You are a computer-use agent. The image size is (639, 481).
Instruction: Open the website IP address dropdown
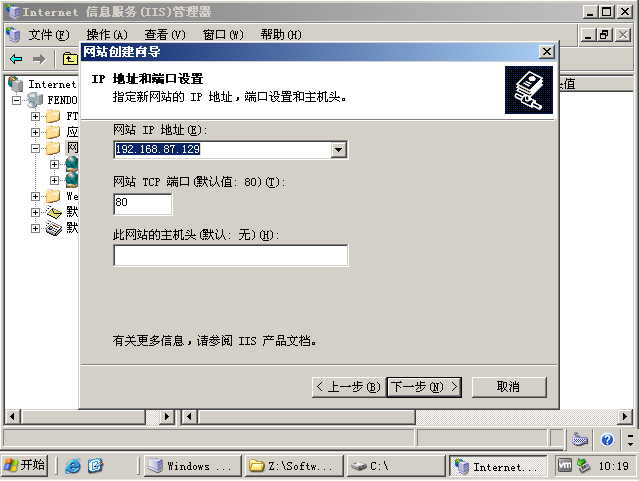[338, 150]
